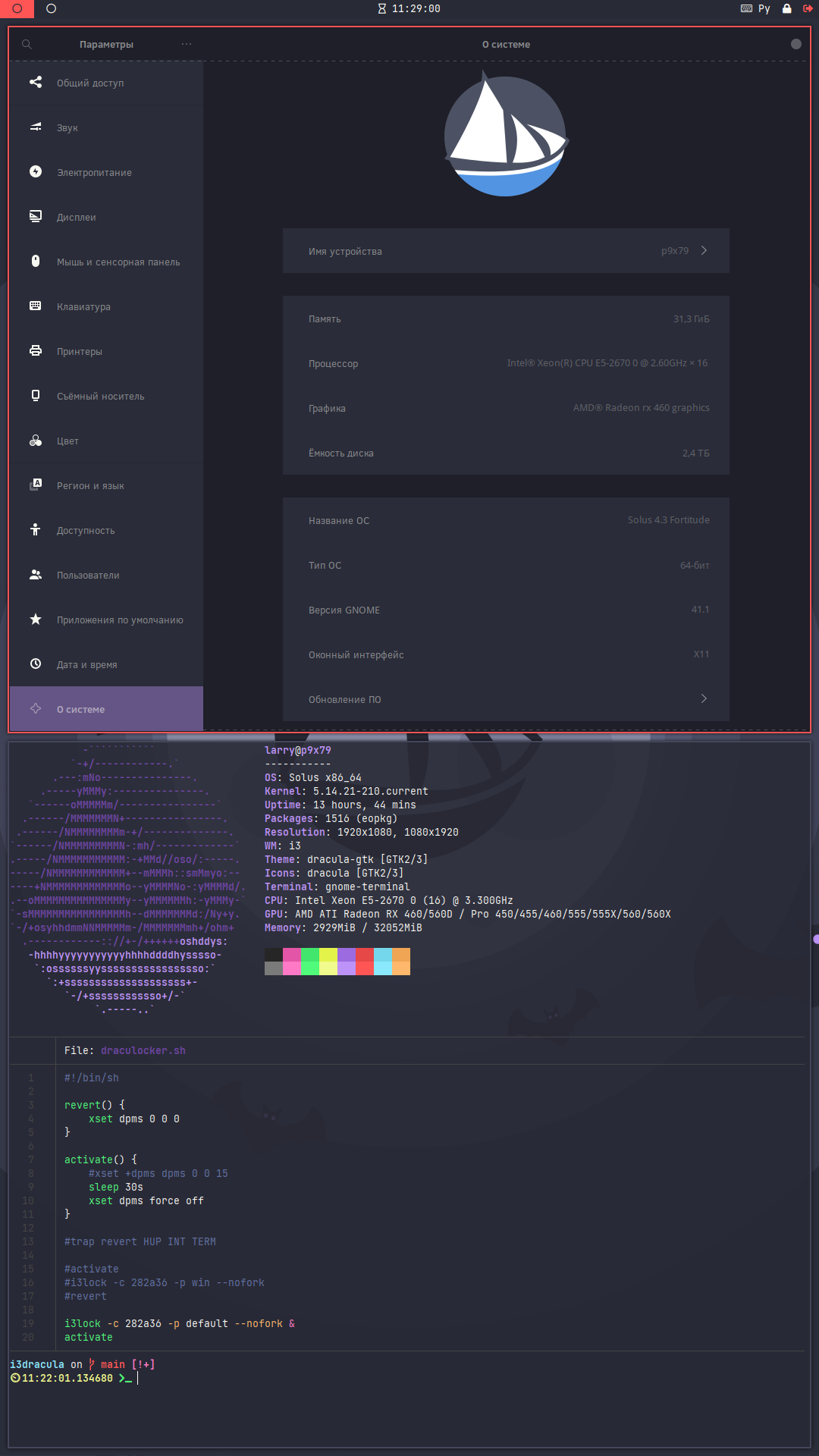Screen dimensions: 819x1456
Task: Click the i3dracula on main prompt text
Action: point(83,1364)
